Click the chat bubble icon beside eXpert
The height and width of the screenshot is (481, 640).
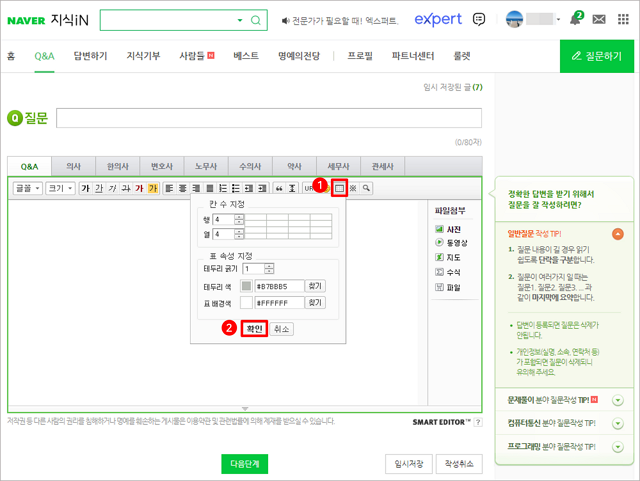[479, 20]
